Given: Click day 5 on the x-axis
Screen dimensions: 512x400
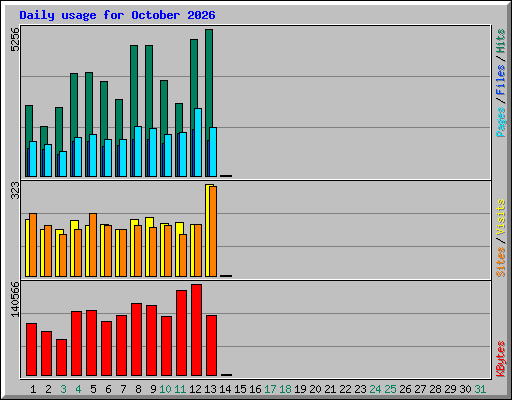Looking at the screenshot, I should tap(93, 389).
